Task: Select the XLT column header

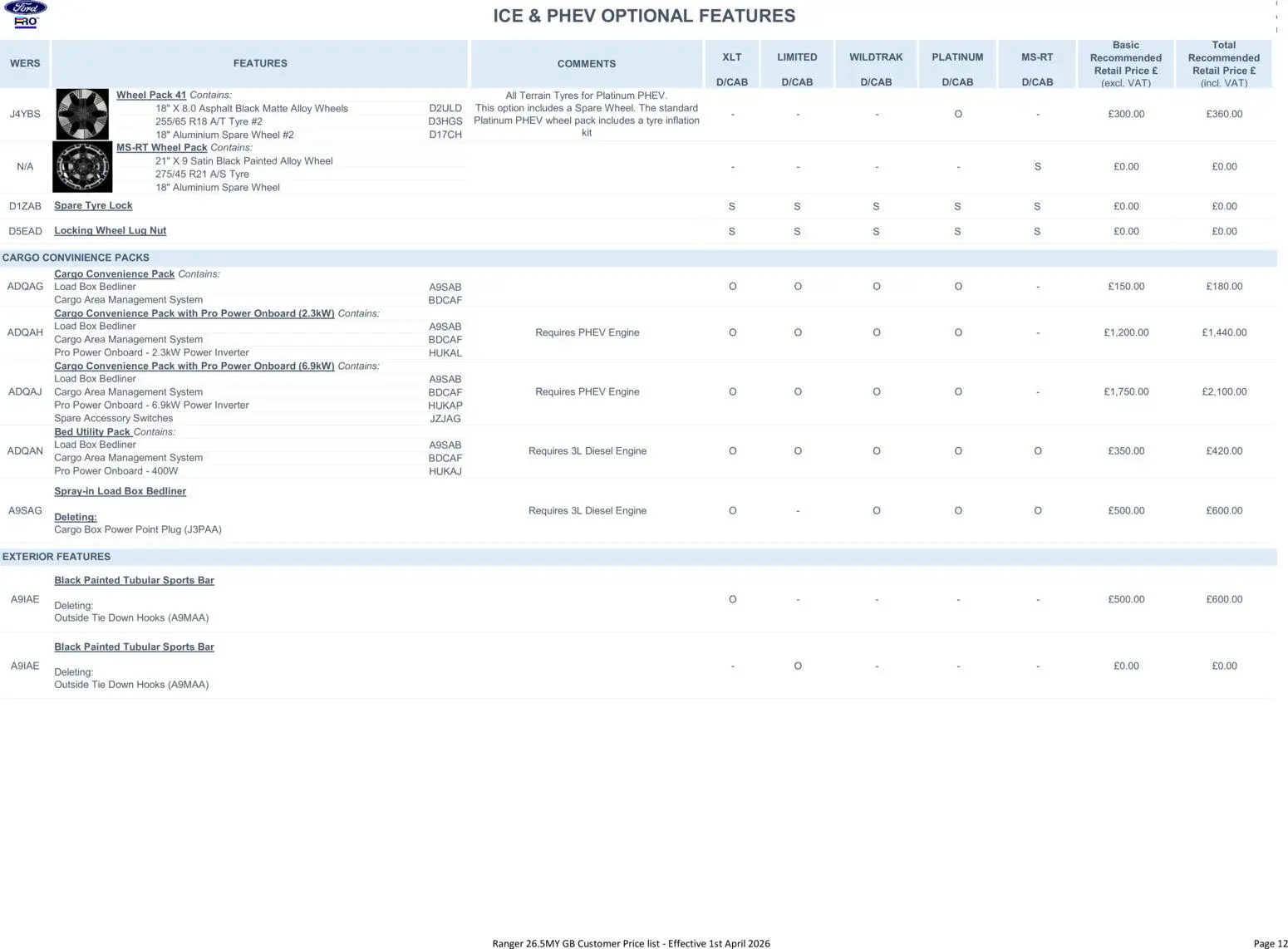Action: point(732,63)
